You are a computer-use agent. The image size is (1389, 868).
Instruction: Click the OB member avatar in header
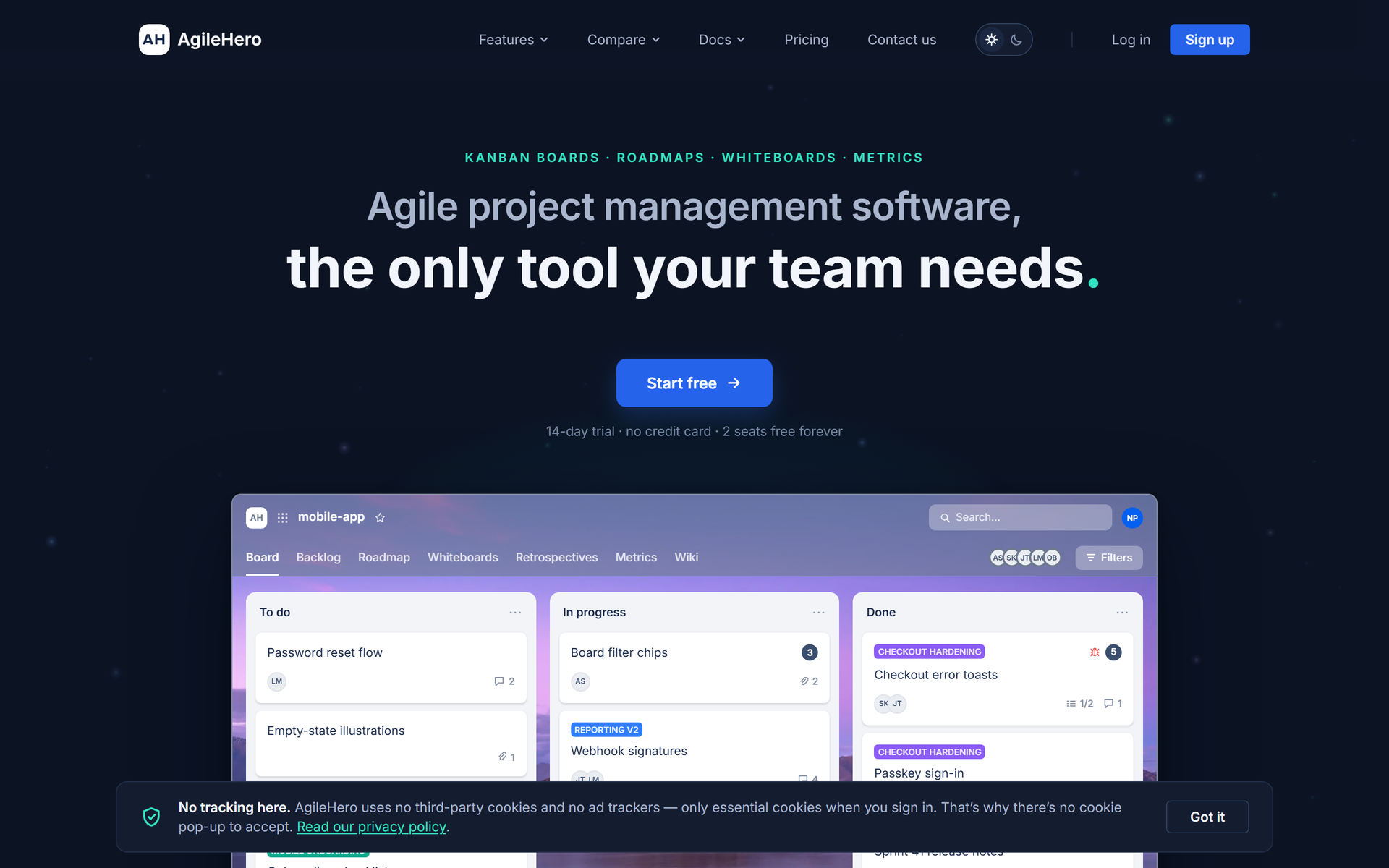(x=1053, y=558)
